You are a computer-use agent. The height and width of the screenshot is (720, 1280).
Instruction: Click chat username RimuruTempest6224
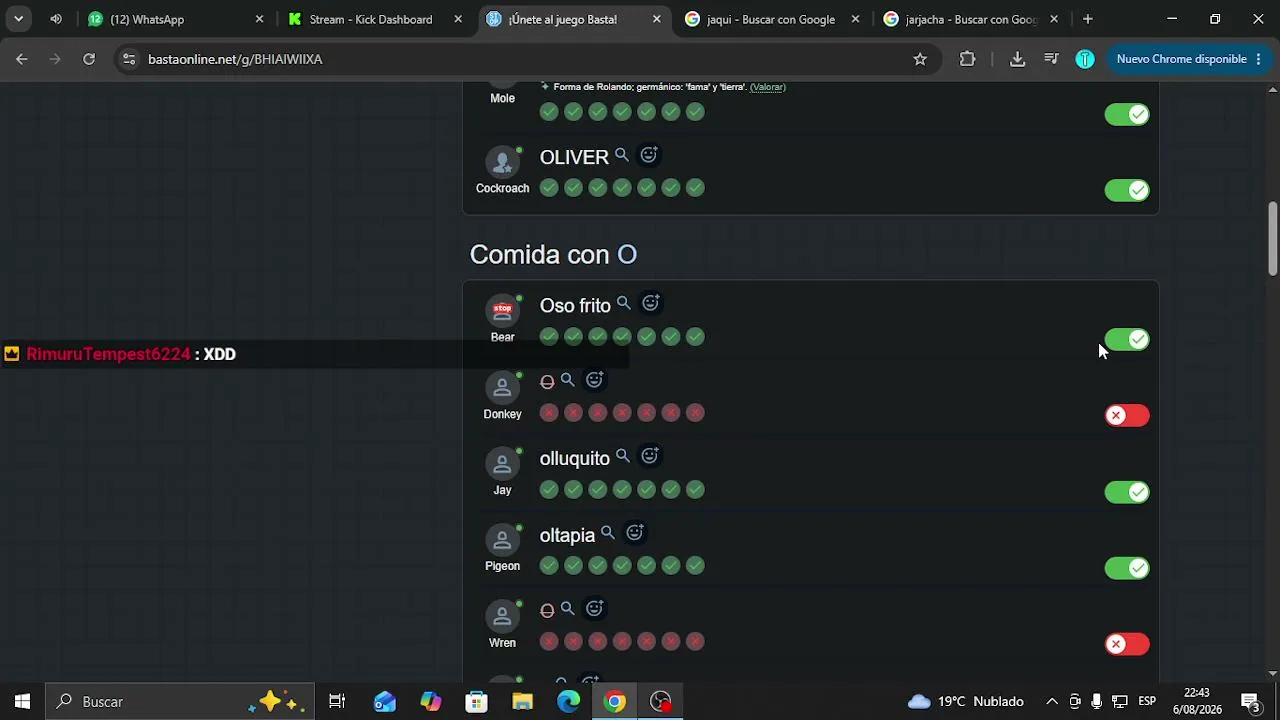[108, 354]
